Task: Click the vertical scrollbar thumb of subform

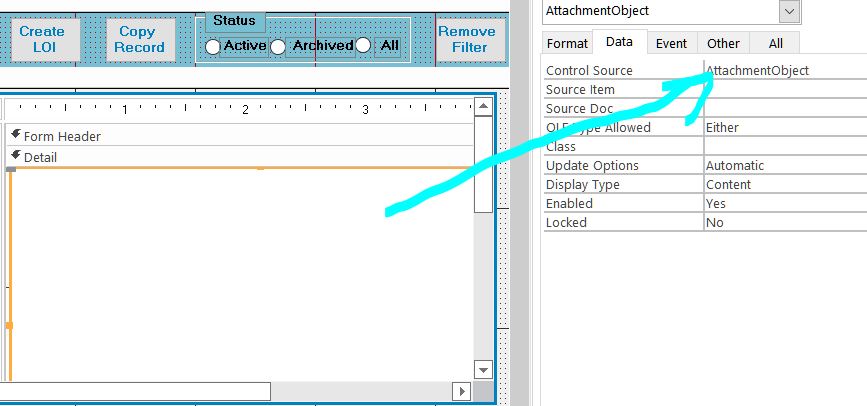Action: pyautogui.click(x=483, y=164)
